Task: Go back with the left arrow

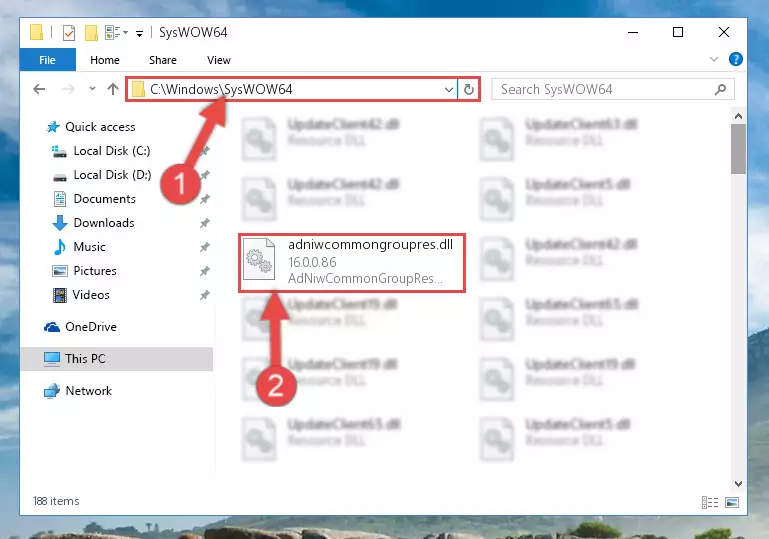Action: pyautogui.click(x=39, y=89)
